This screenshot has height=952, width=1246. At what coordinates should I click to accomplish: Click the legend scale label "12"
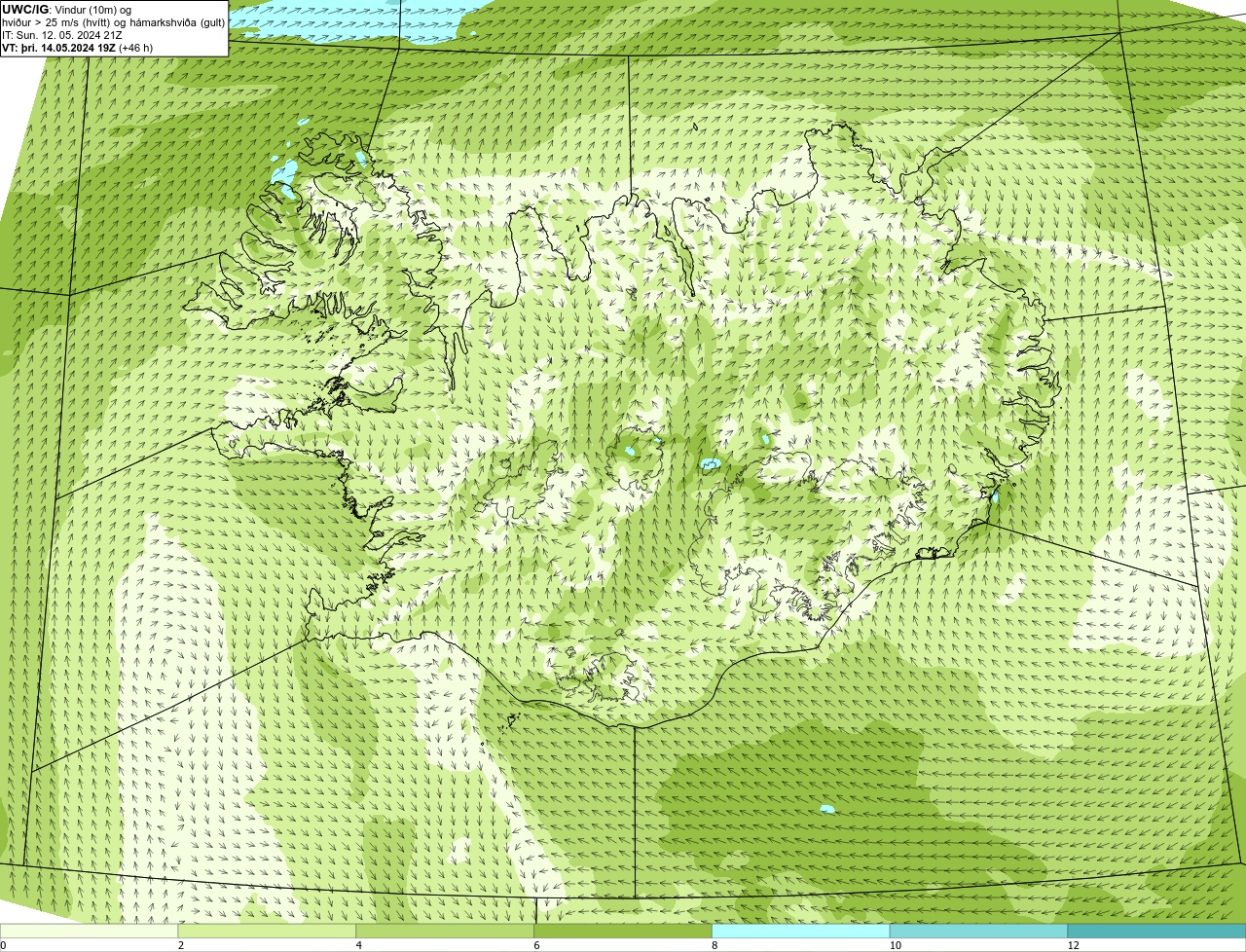[1072, 945]
